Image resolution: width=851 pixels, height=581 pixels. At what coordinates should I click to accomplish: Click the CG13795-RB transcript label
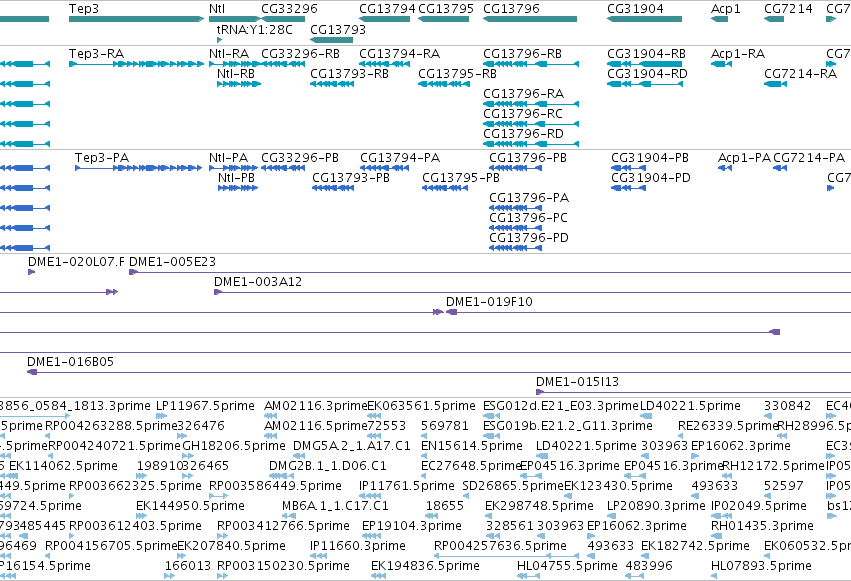458,74
